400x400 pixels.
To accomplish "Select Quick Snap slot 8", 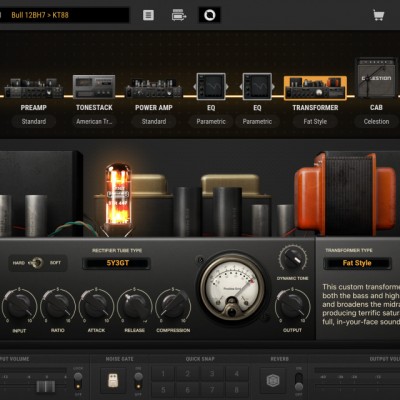I will click(237, 389).
